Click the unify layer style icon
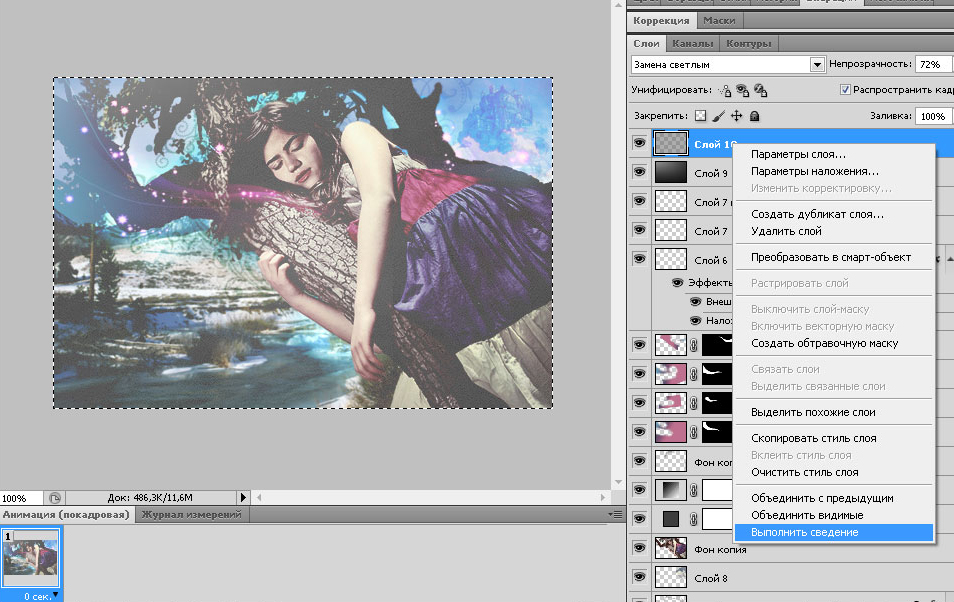 click(761, 91)
